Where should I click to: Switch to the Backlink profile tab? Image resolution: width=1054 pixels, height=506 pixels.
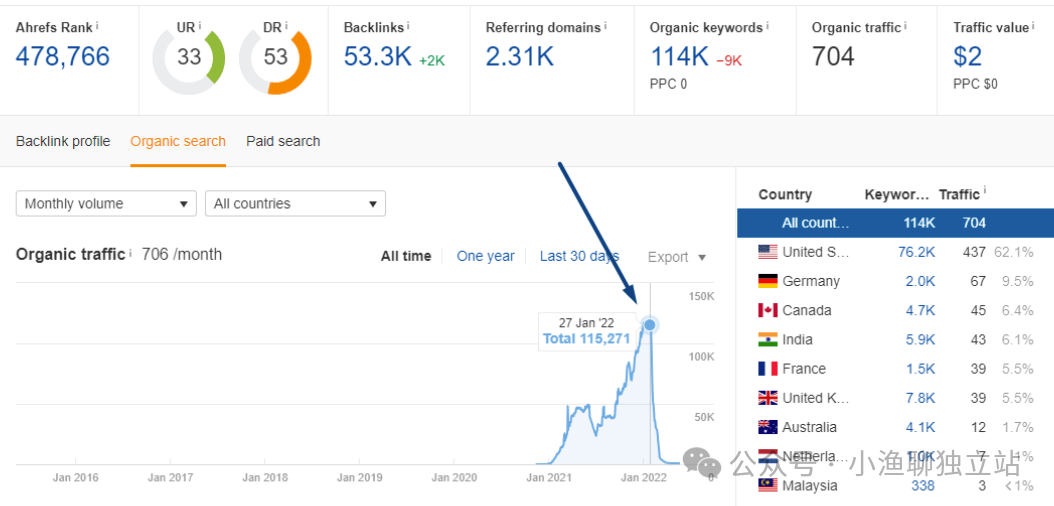(63, 141)
